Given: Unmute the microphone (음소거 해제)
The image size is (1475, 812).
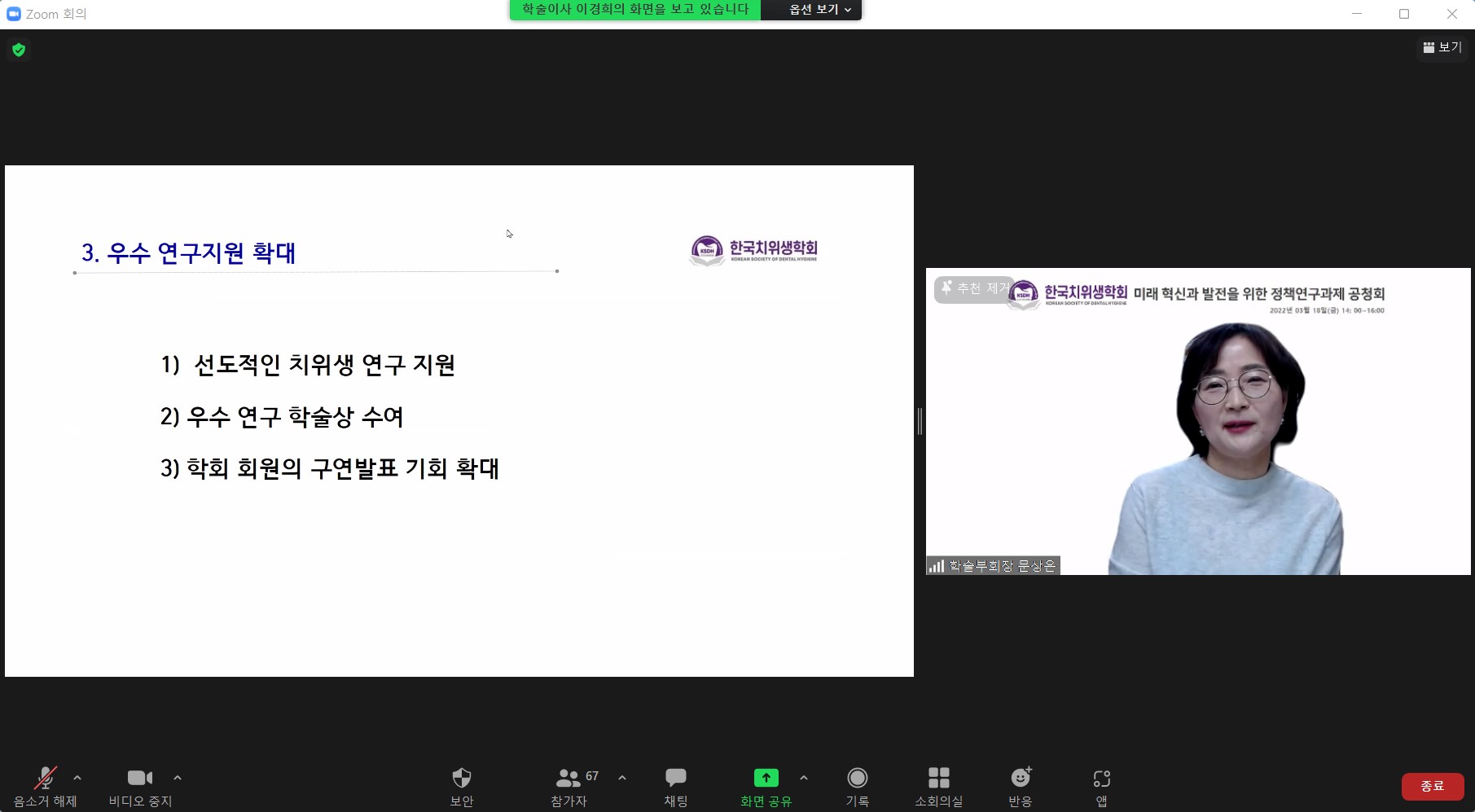Looking at the screenshot, I should click(x=46, y=779).
